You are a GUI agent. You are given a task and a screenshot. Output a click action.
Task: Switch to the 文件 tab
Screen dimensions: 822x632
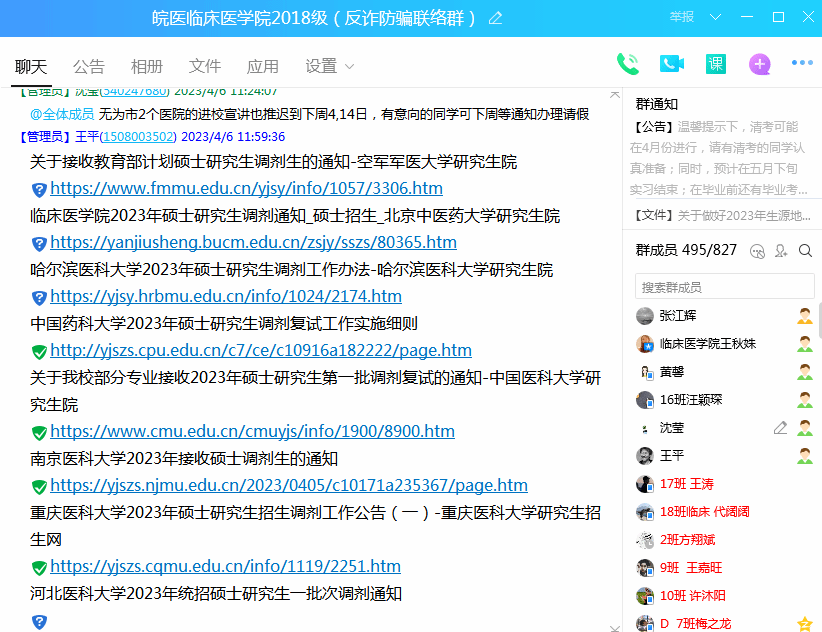(x=205, y=67)
